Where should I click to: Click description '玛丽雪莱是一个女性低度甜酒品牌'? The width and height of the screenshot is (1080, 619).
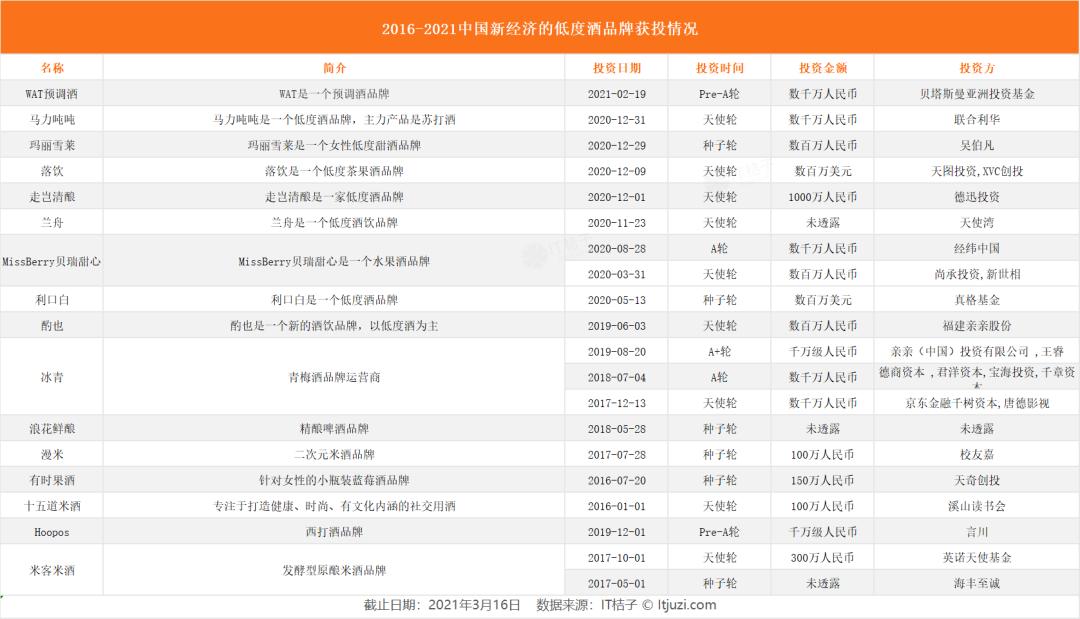pos(334,145)
